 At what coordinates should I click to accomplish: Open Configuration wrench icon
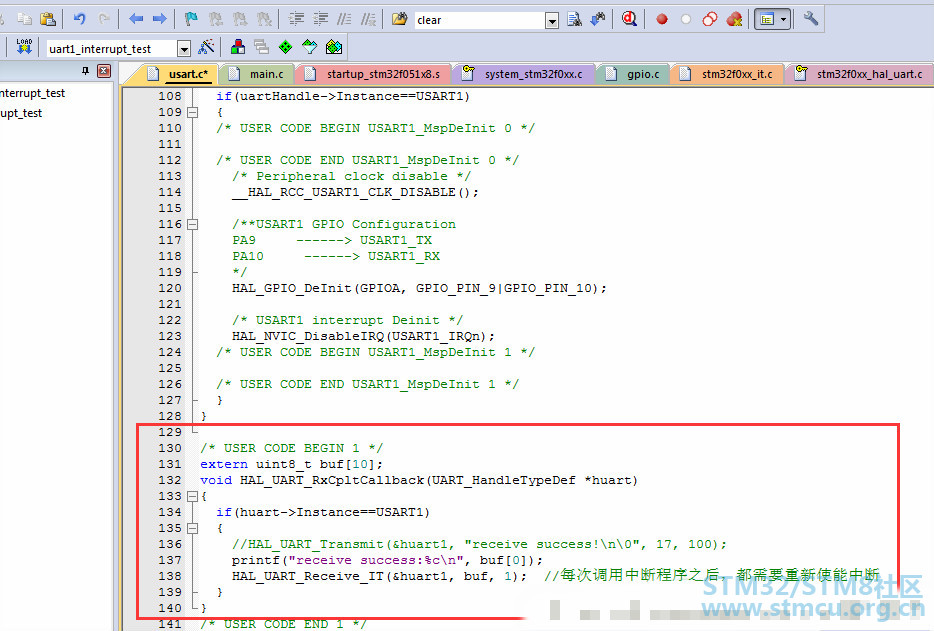pos(811,19)
